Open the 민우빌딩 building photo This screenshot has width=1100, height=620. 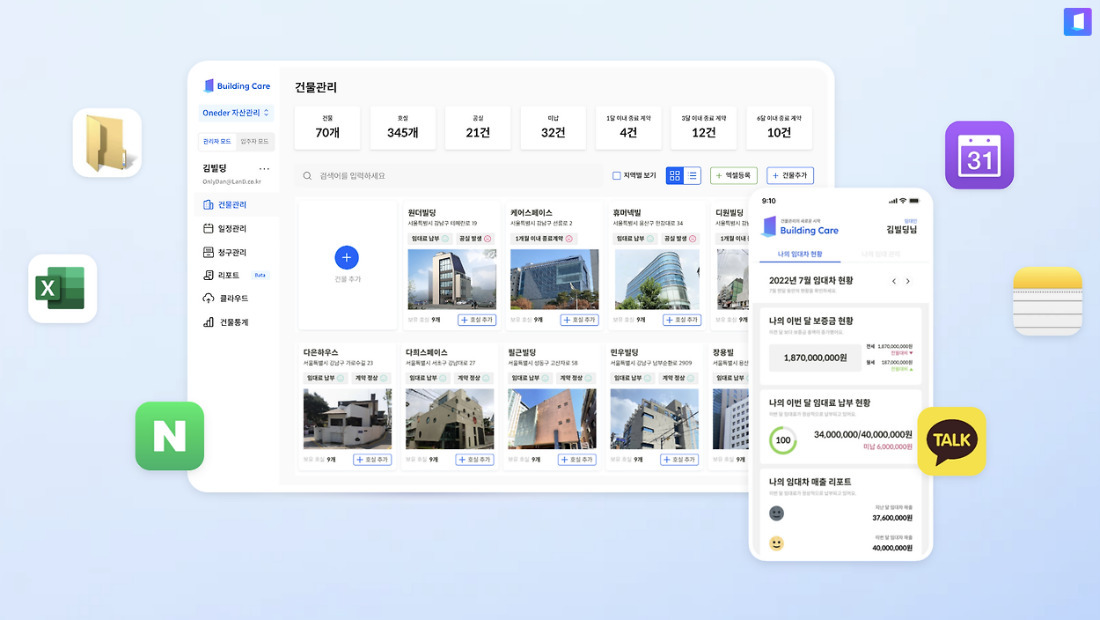coord(655,419)
